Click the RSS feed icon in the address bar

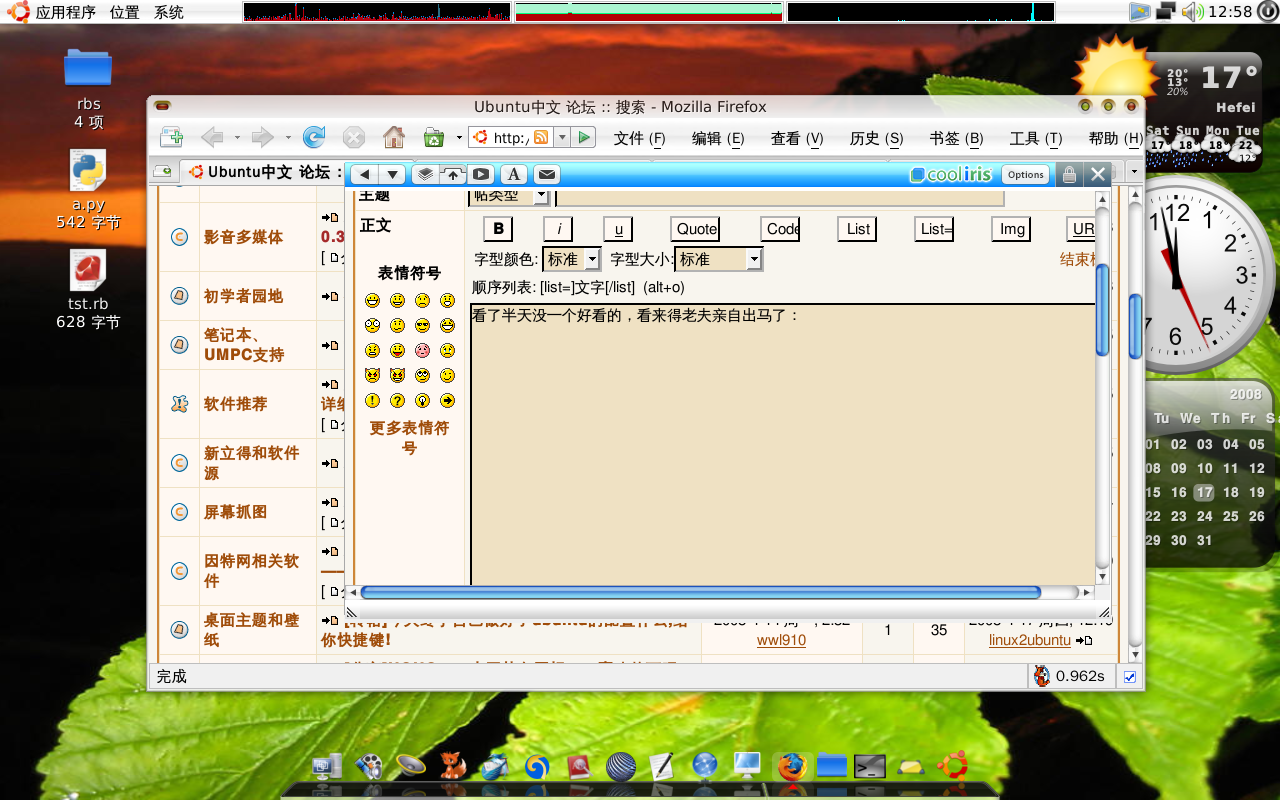[541, 137]
